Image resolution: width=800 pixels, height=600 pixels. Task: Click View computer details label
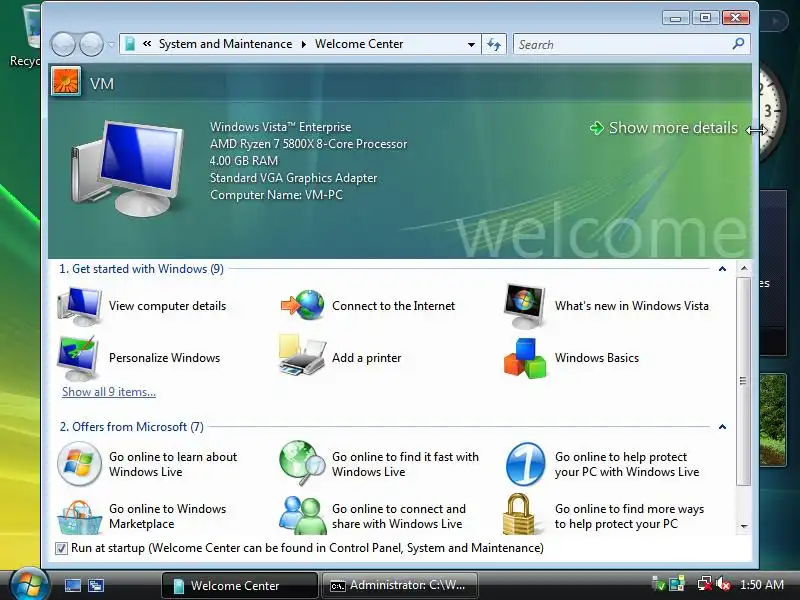167,306
